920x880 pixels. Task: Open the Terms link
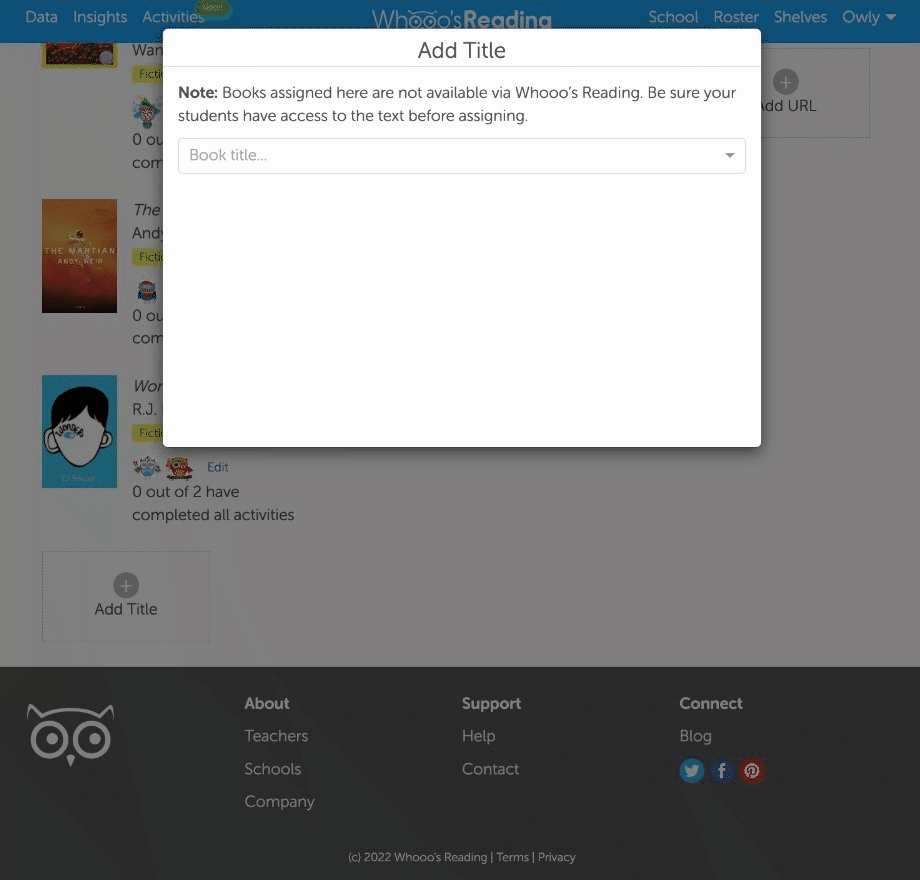click(512, 857)
